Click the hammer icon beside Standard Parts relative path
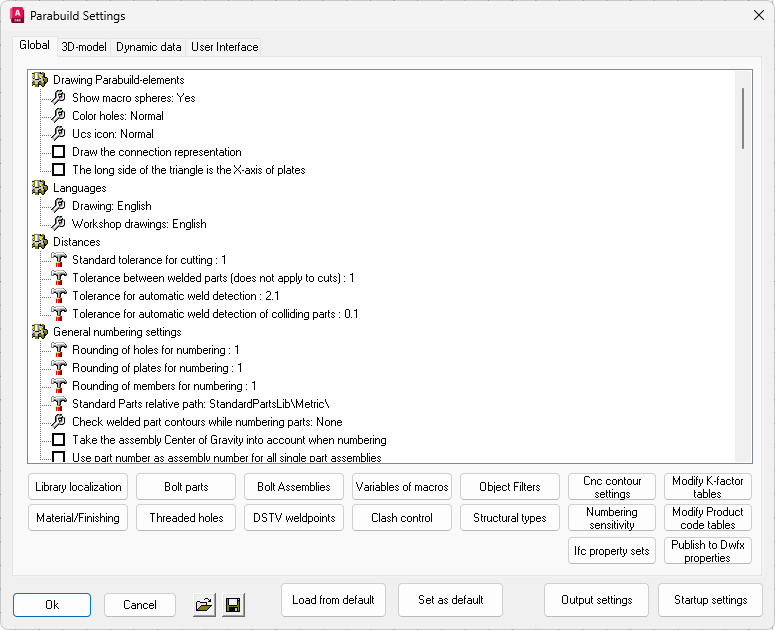 point(59,404)
